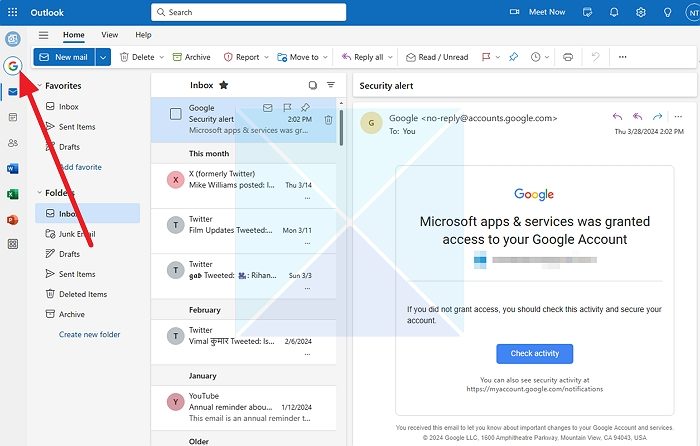Open toolbar more options ellipsis
Viewport: 700px width, 446px height.
[x=622, y=57]
